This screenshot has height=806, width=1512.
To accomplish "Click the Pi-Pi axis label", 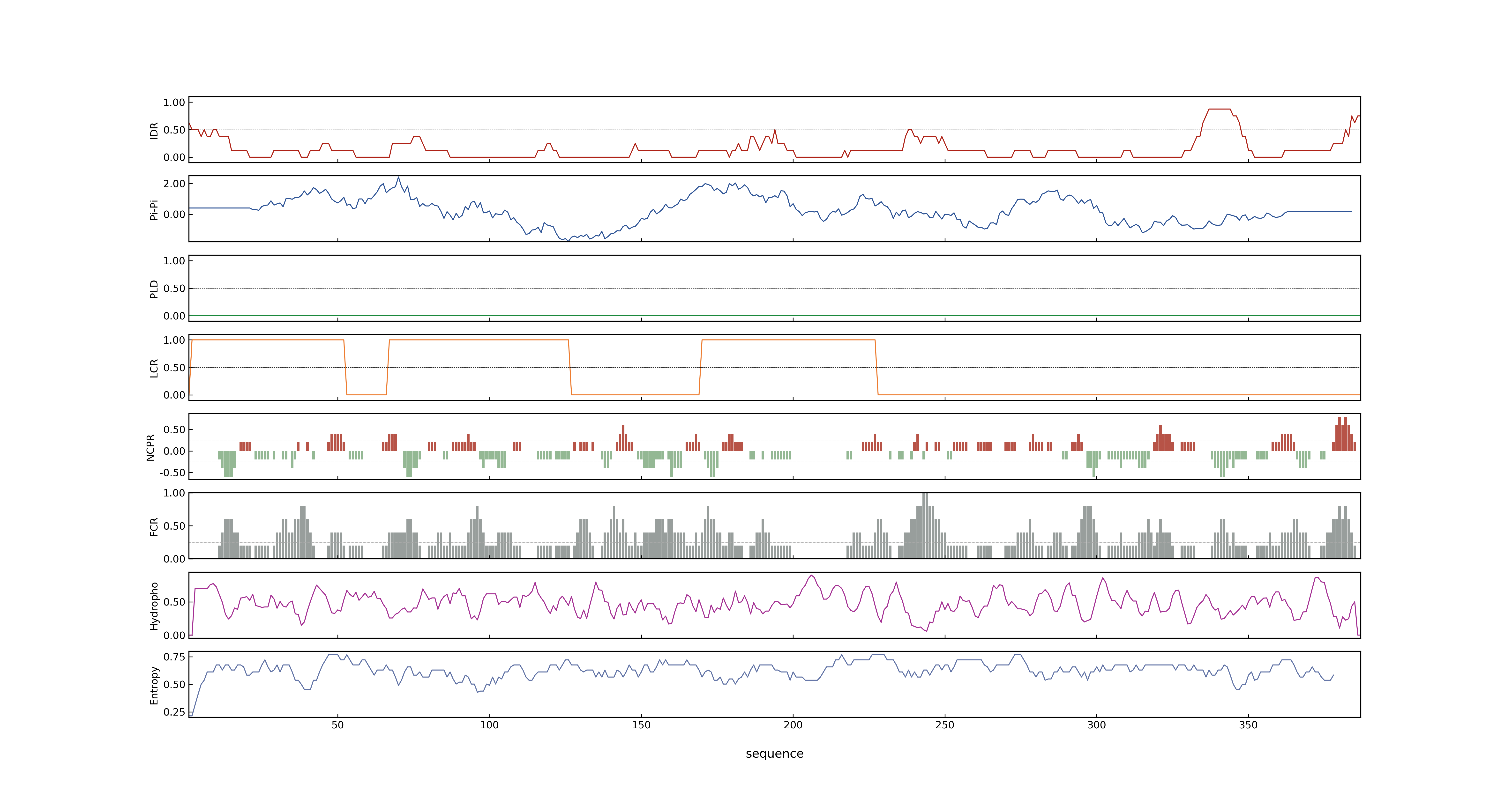I will (x=154, y=209).
